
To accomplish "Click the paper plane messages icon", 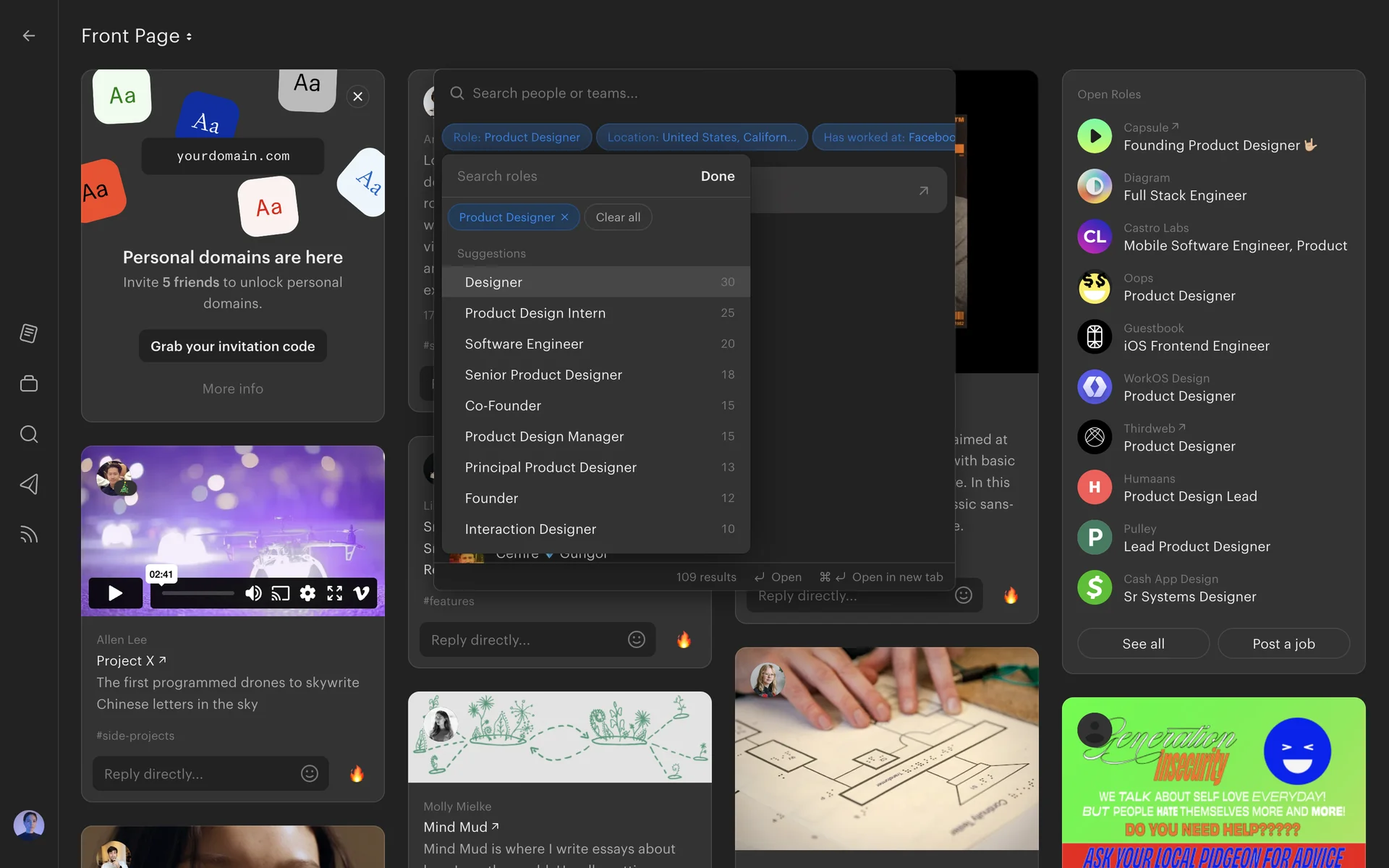I will coord(29,484).
